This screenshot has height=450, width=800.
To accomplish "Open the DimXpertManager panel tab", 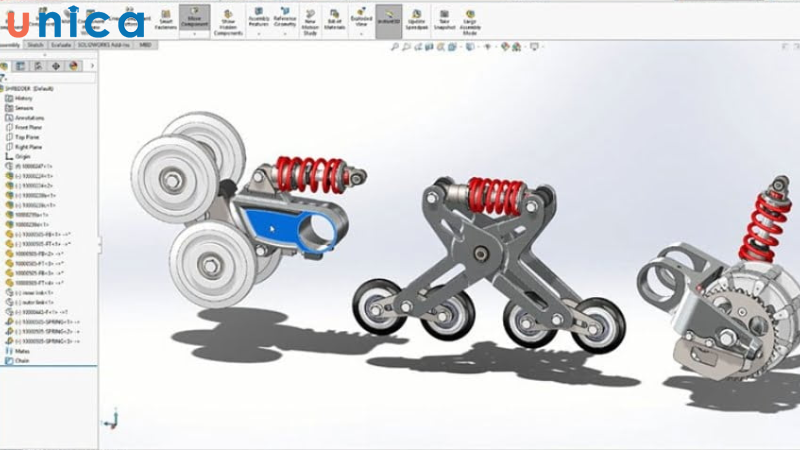I will [x=56, y=66].
